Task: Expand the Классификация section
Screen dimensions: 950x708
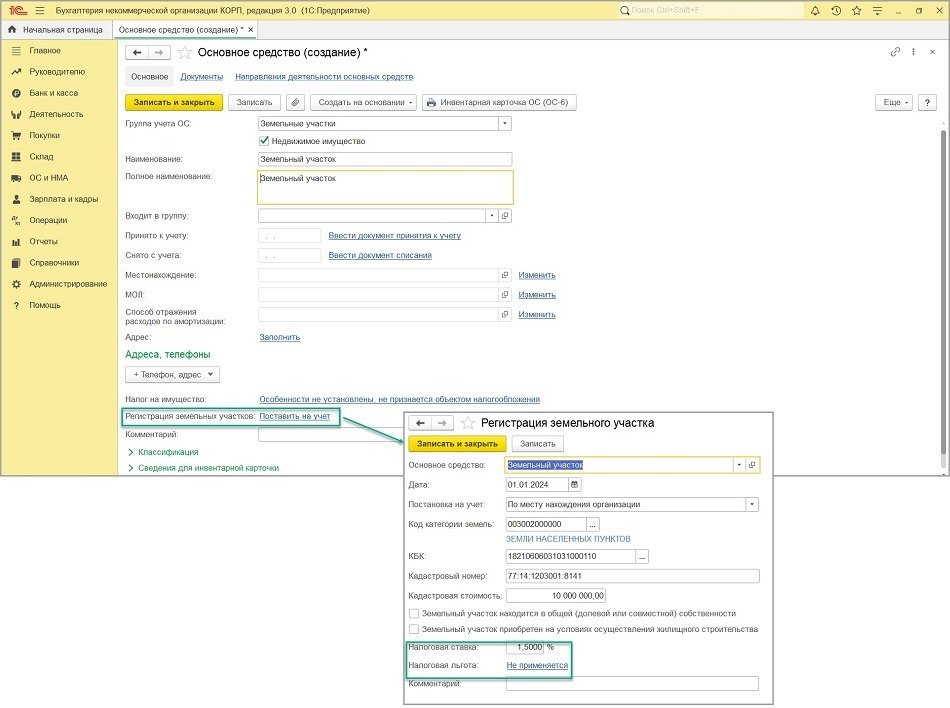Action: click(x=167, y=452)
